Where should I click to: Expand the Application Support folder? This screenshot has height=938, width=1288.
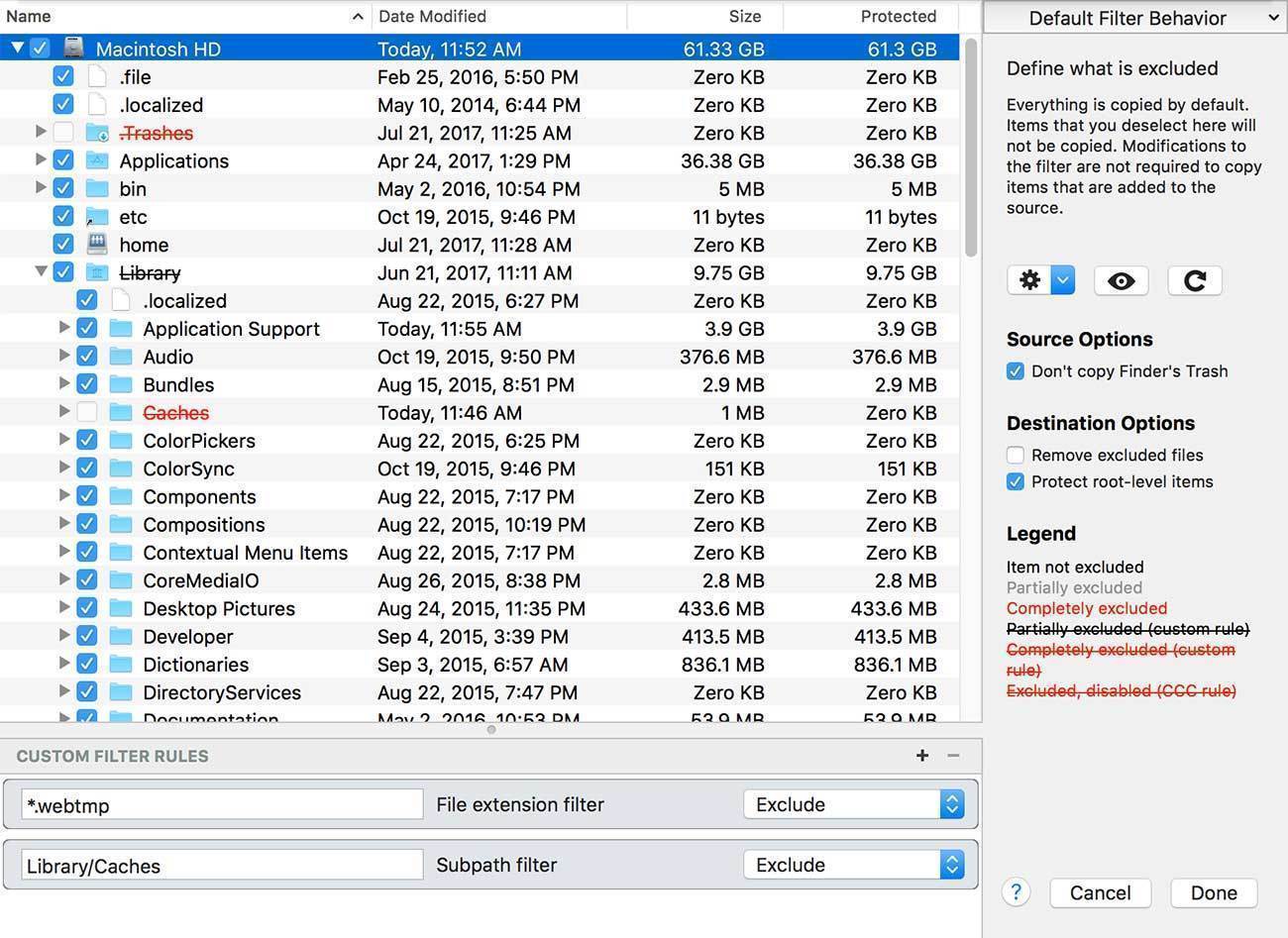pos(64,328)
